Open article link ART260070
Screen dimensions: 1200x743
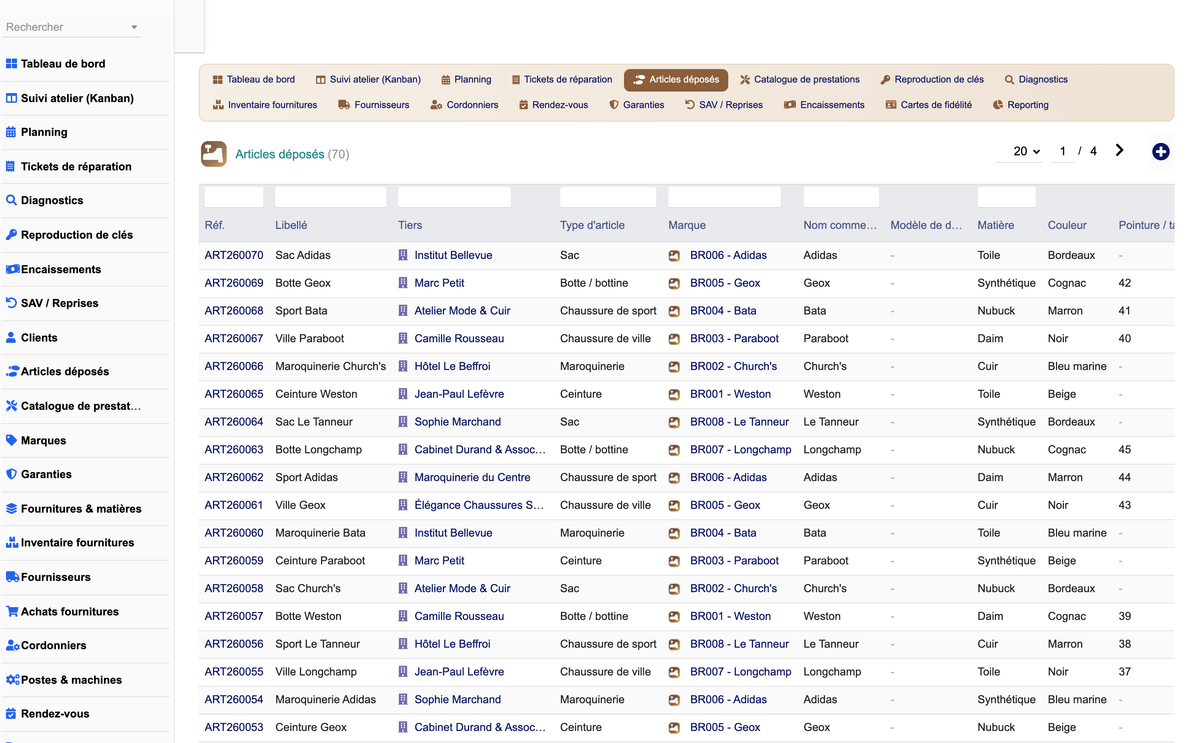234,255
